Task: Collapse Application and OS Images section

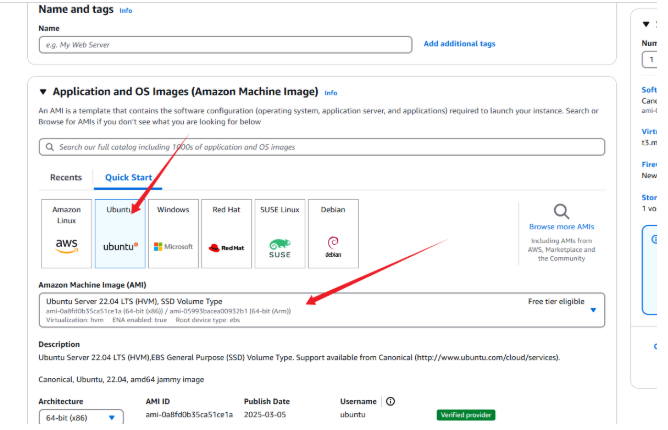Action: (x=43, y=92)
